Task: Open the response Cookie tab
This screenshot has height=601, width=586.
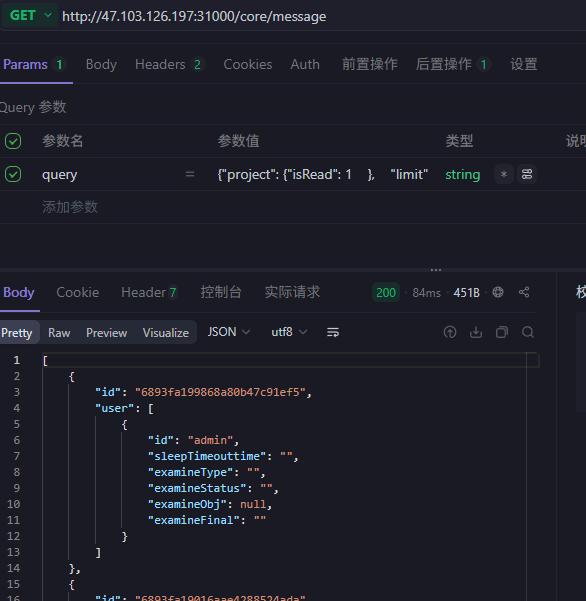Action: click(77, 292)
